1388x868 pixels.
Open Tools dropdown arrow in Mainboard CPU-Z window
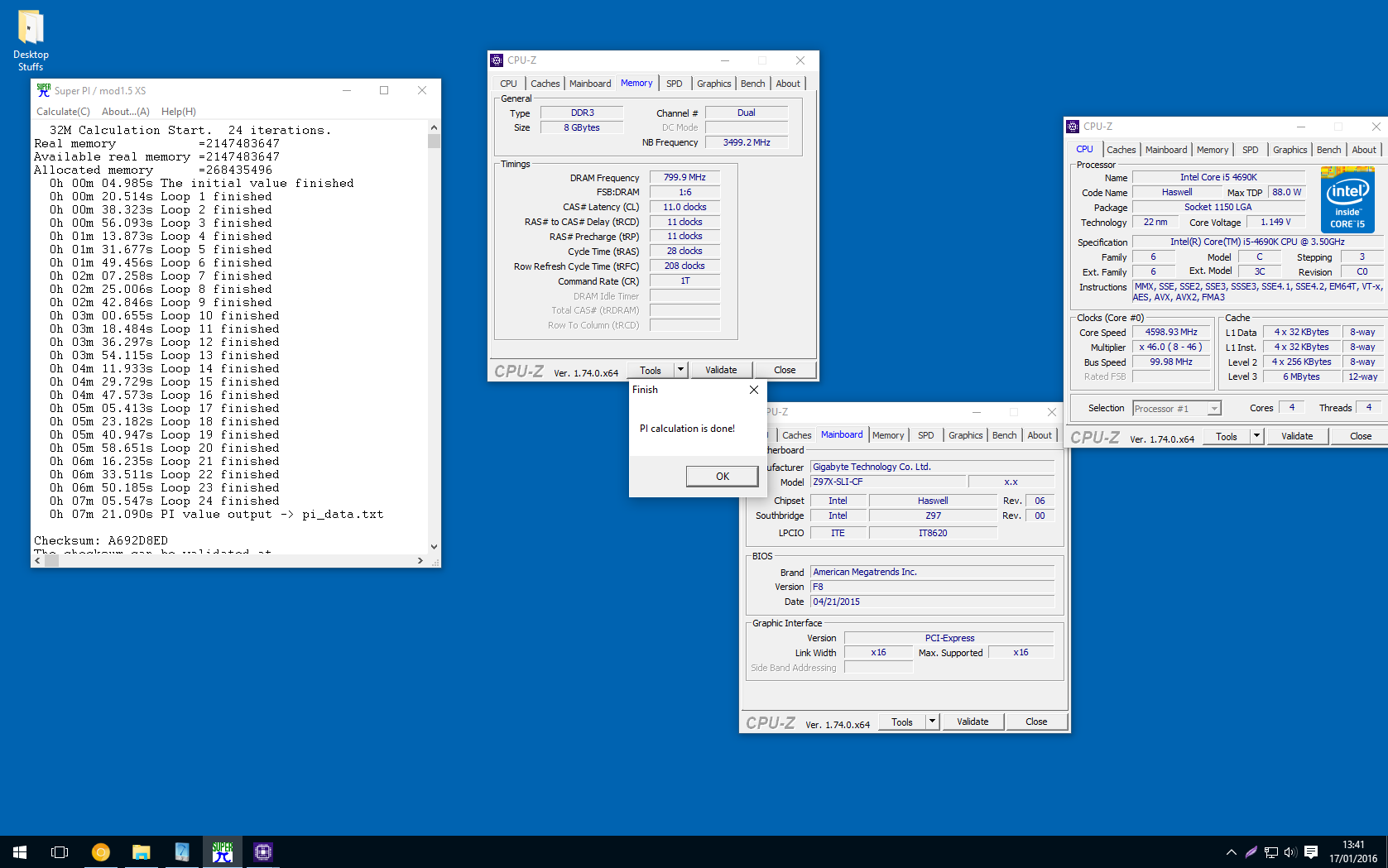click(x=932, y=722)
